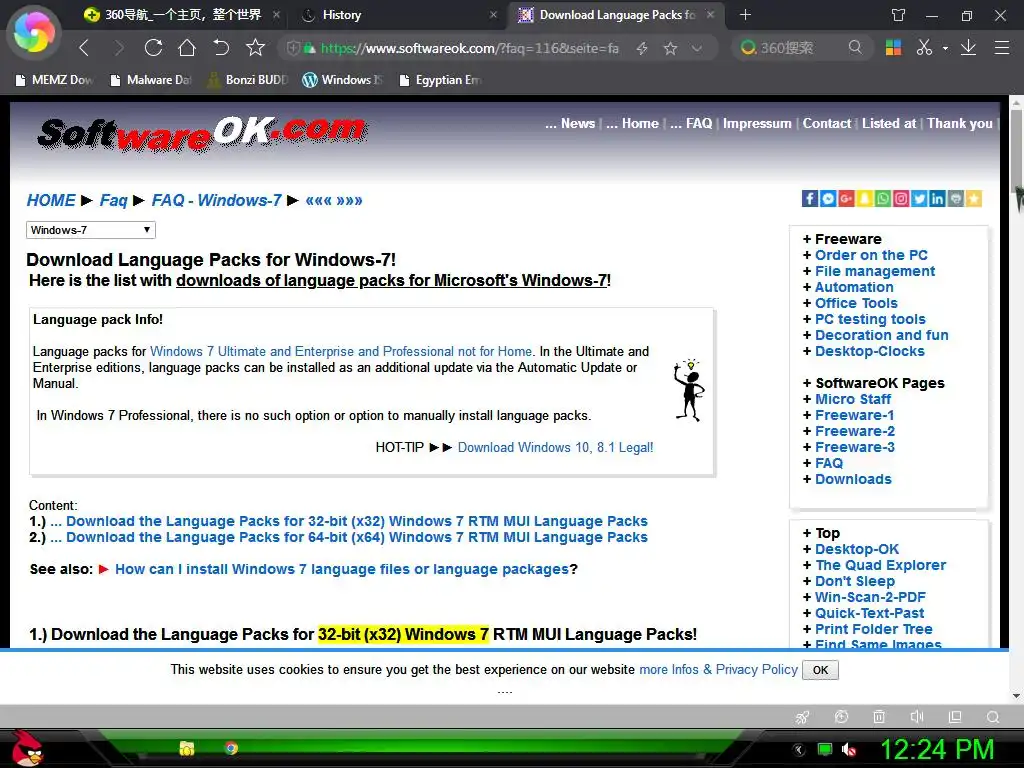Click the rocket accelerator icon in status bar

coord(803,717)
